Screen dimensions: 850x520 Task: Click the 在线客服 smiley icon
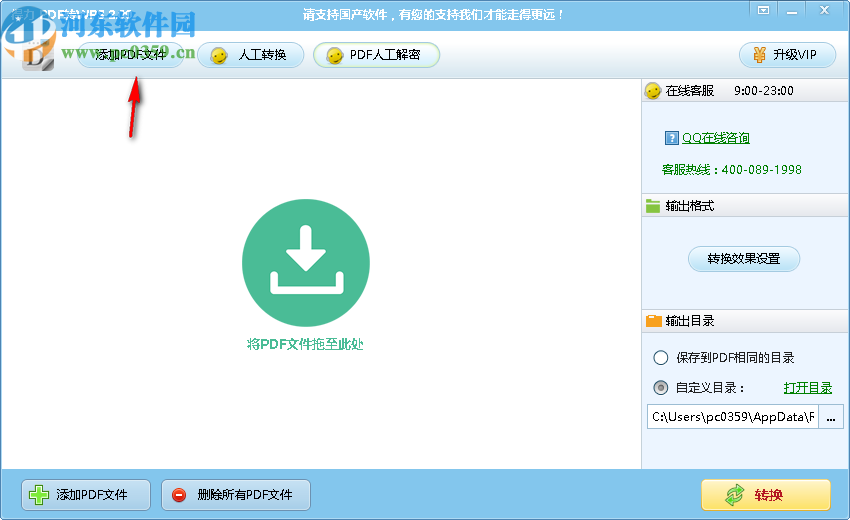(x=653, y=91)
